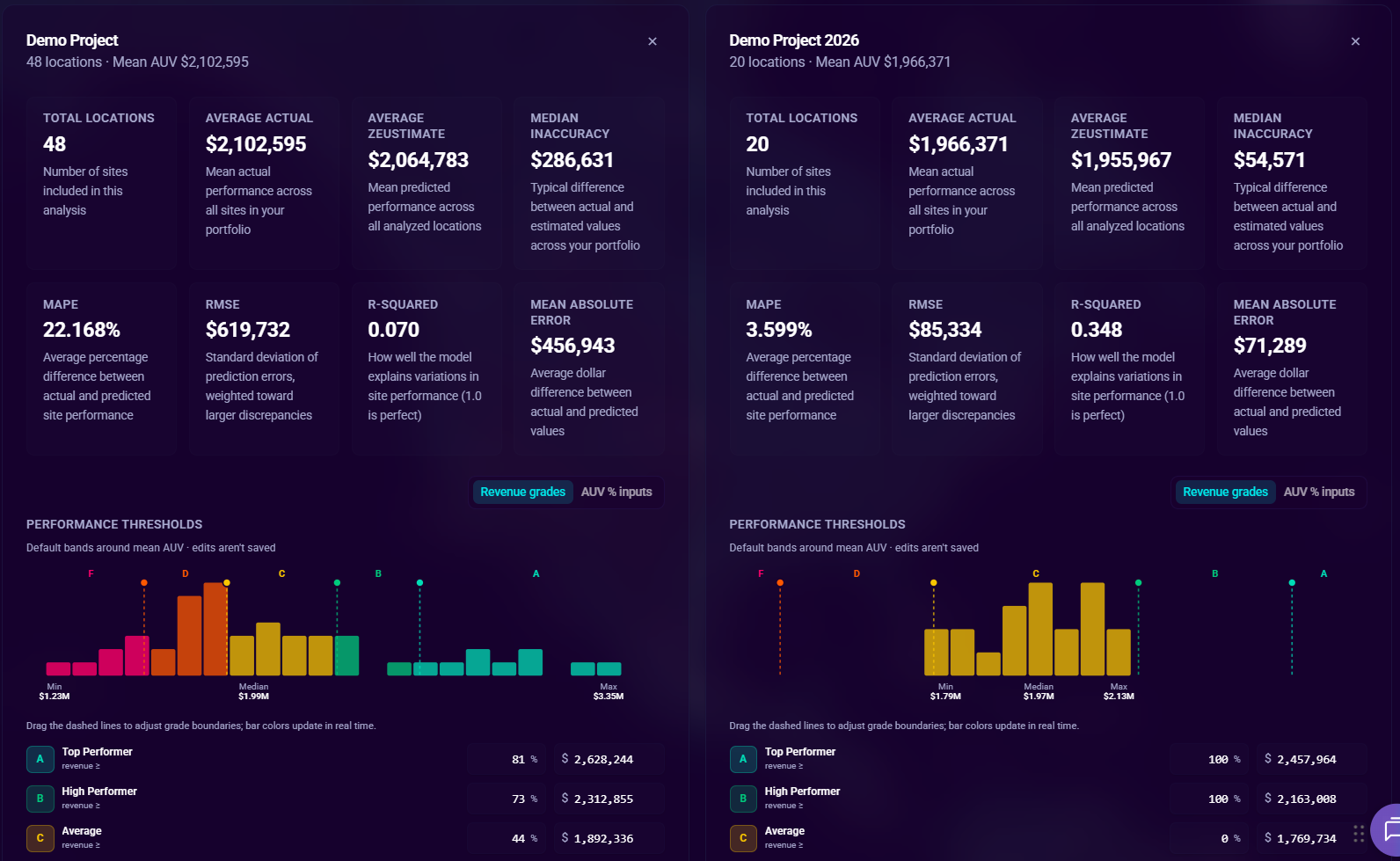
Task: Click grade A badge in Demo Project
Action: [40, 759]
